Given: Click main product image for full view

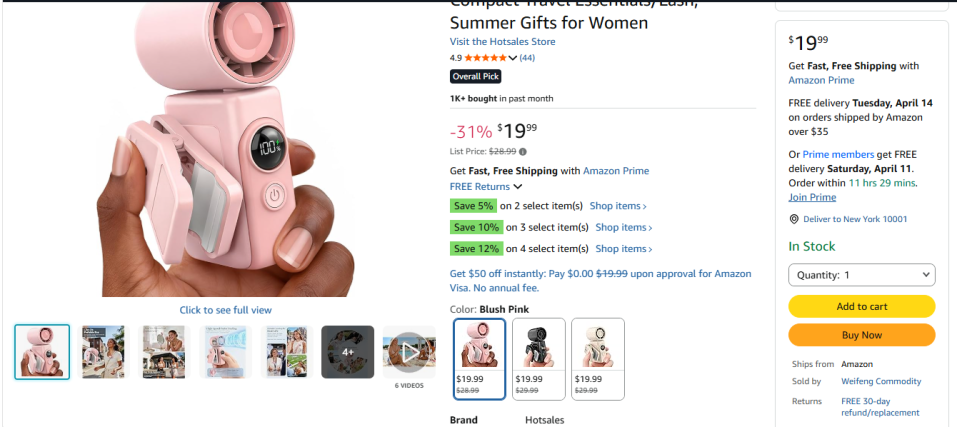Looking at the screenshot, I should pyautogui.click(x=225, y=150).
